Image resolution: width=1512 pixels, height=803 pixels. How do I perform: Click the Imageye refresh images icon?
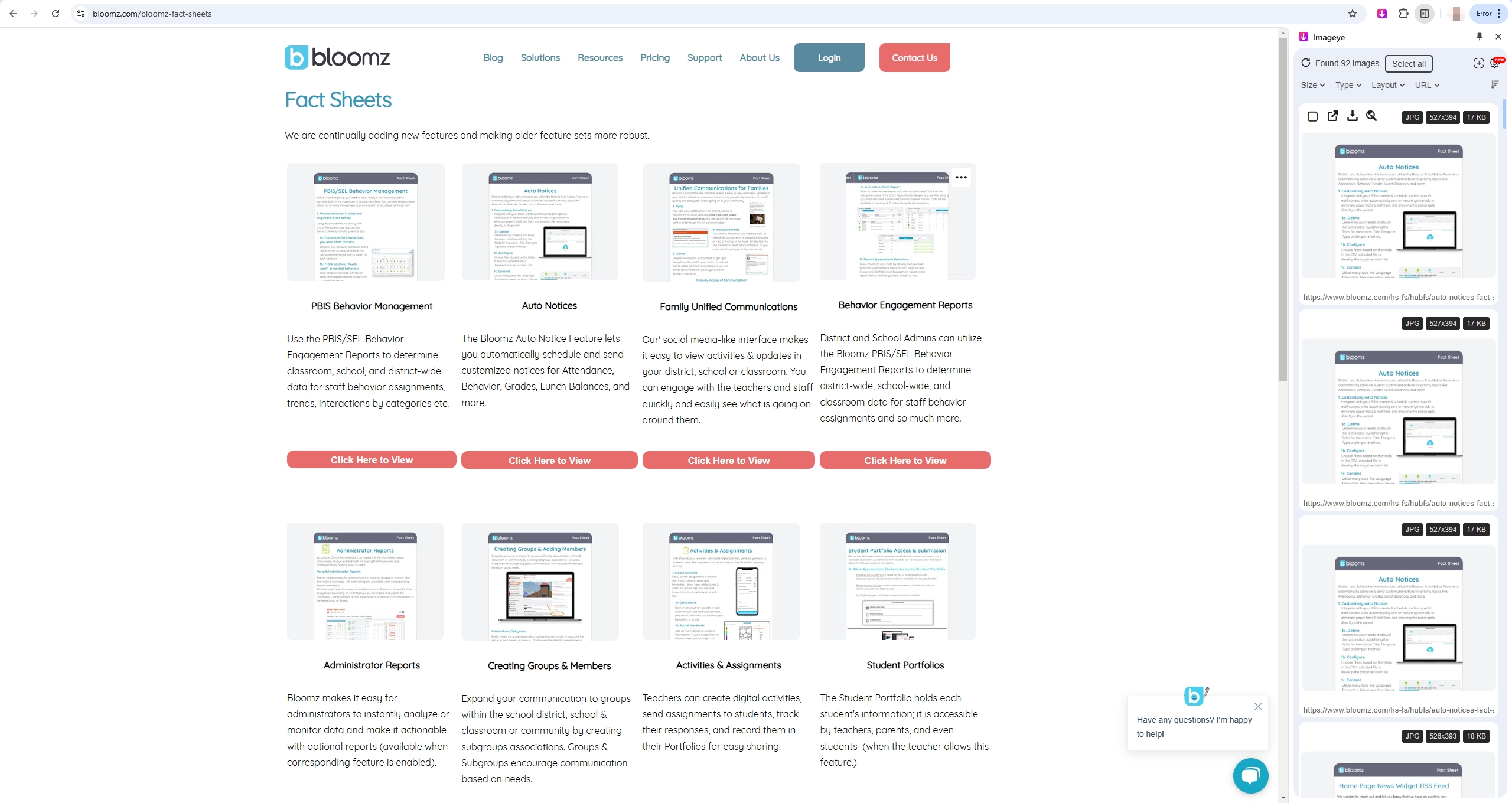1305,63
